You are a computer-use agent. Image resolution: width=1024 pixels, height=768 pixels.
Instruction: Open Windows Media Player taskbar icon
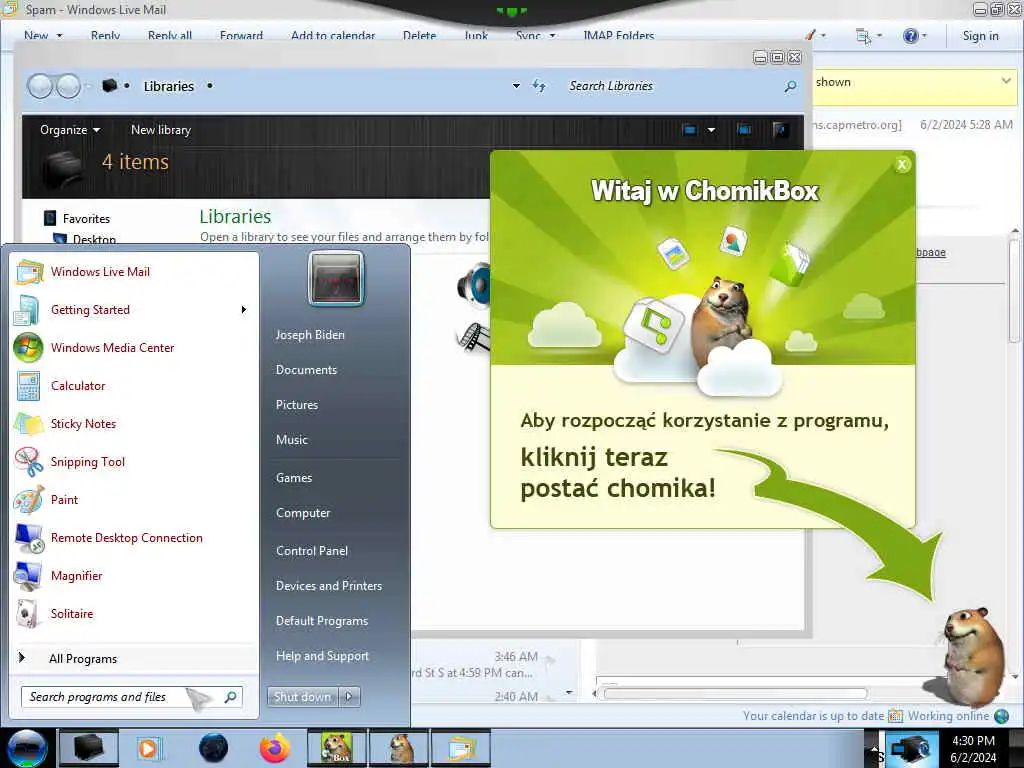149,748
